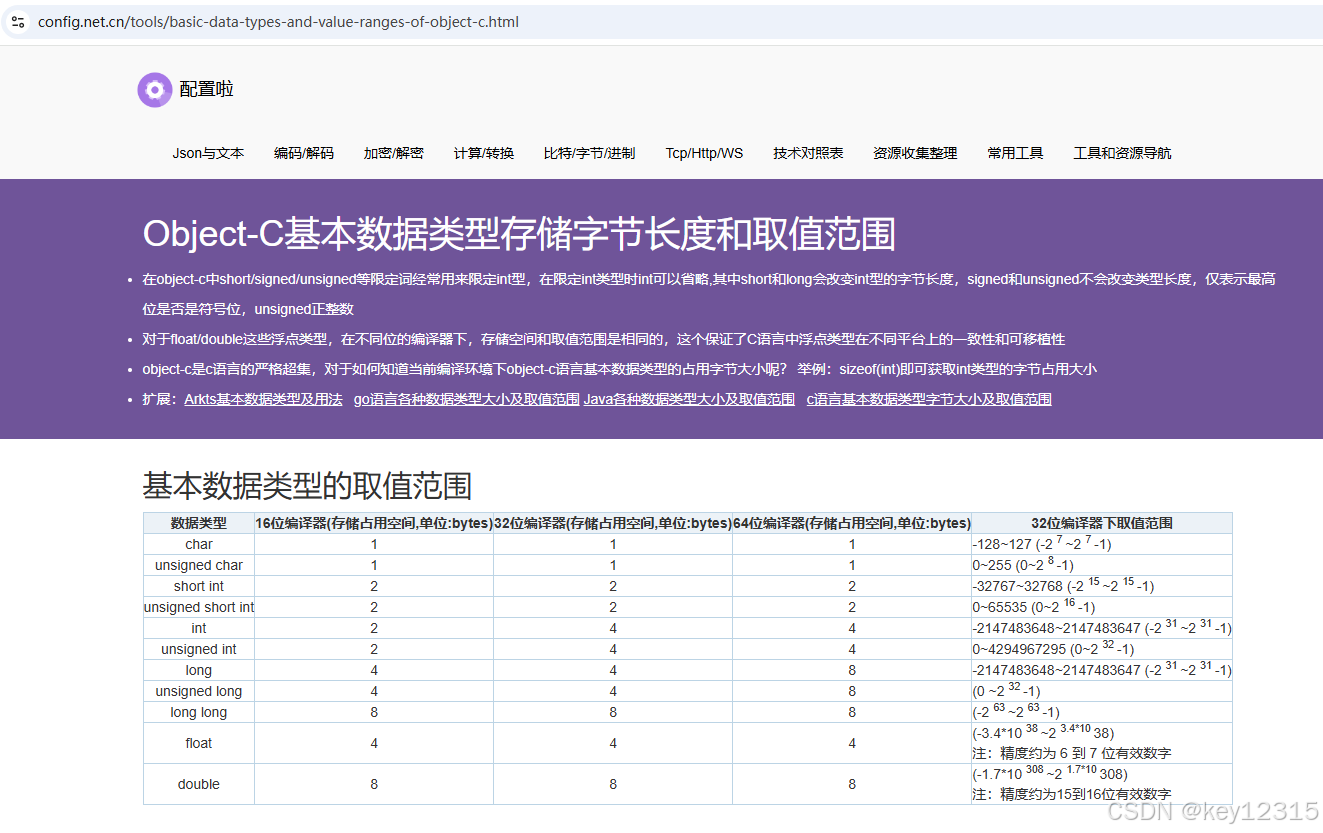Open the Json与文本 menu
The width and height of the screenshot is (1323, 833).
pyautogui.click(x=208, y=153)
